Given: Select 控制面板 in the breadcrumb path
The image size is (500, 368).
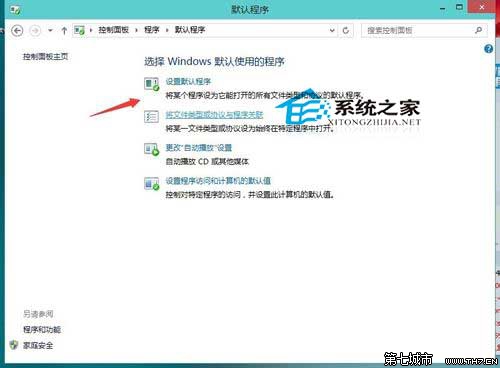Looking at the screenshot, I should click(x=113, y=30).
